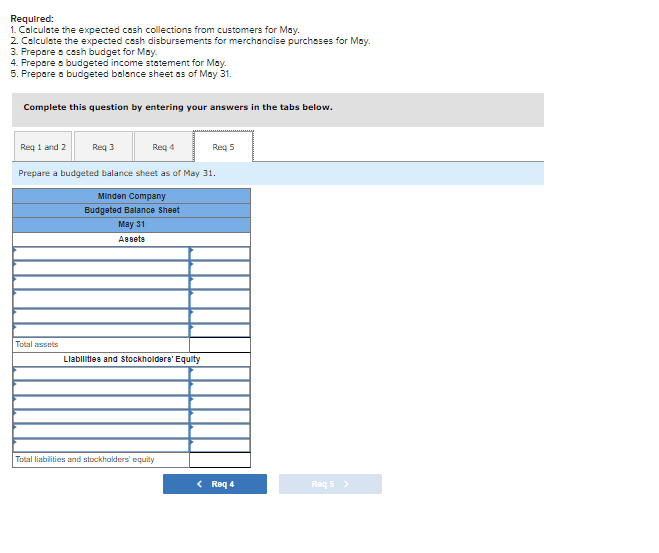Click the sixth asset amount field
Screen dimensions: 659x553
[x=220, y=330]
